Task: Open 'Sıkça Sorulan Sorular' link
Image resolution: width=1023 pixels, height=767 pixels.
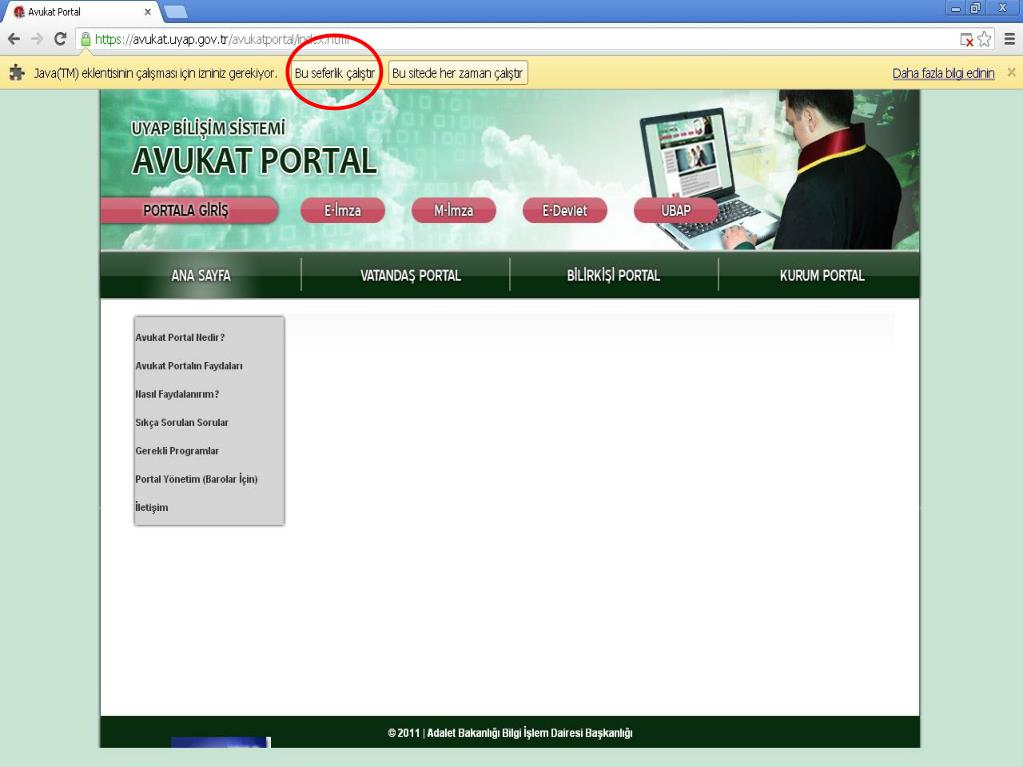Action: (x=181, y=423)
